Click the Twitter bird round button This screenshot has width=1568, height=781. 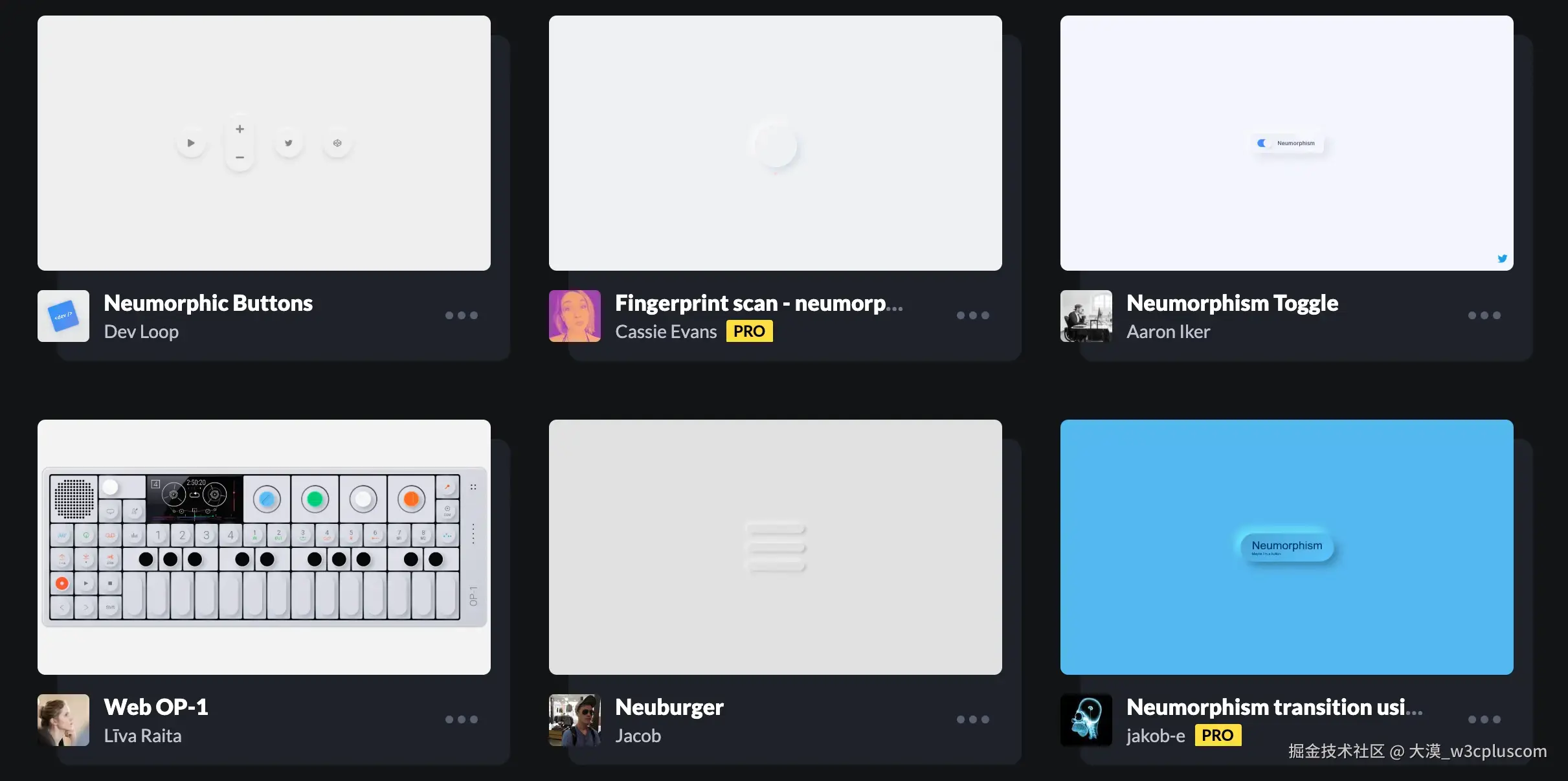click(x=289, y=143)
